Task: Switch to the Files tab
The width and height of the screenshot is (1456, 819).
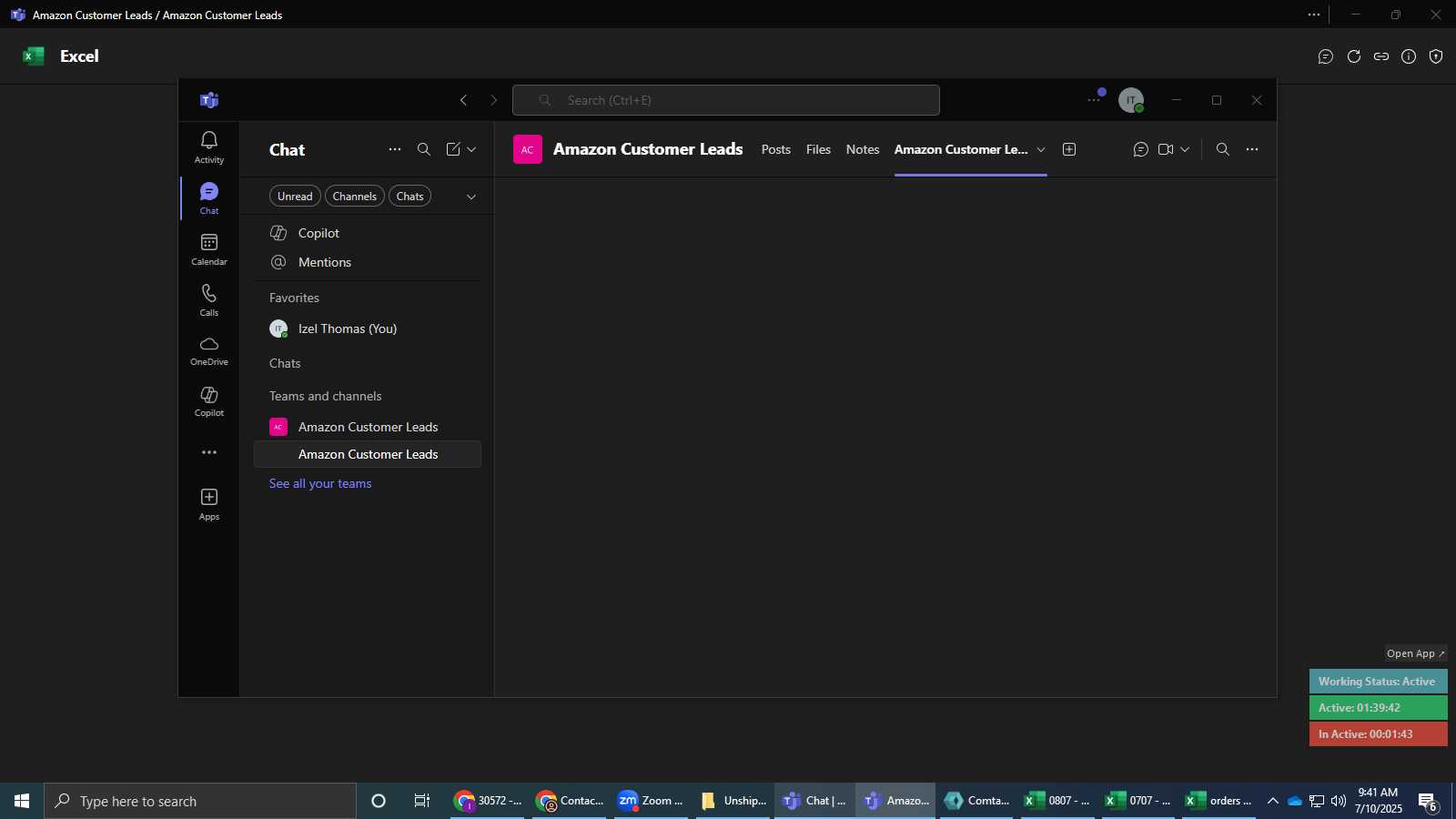Action: point(818,149)
